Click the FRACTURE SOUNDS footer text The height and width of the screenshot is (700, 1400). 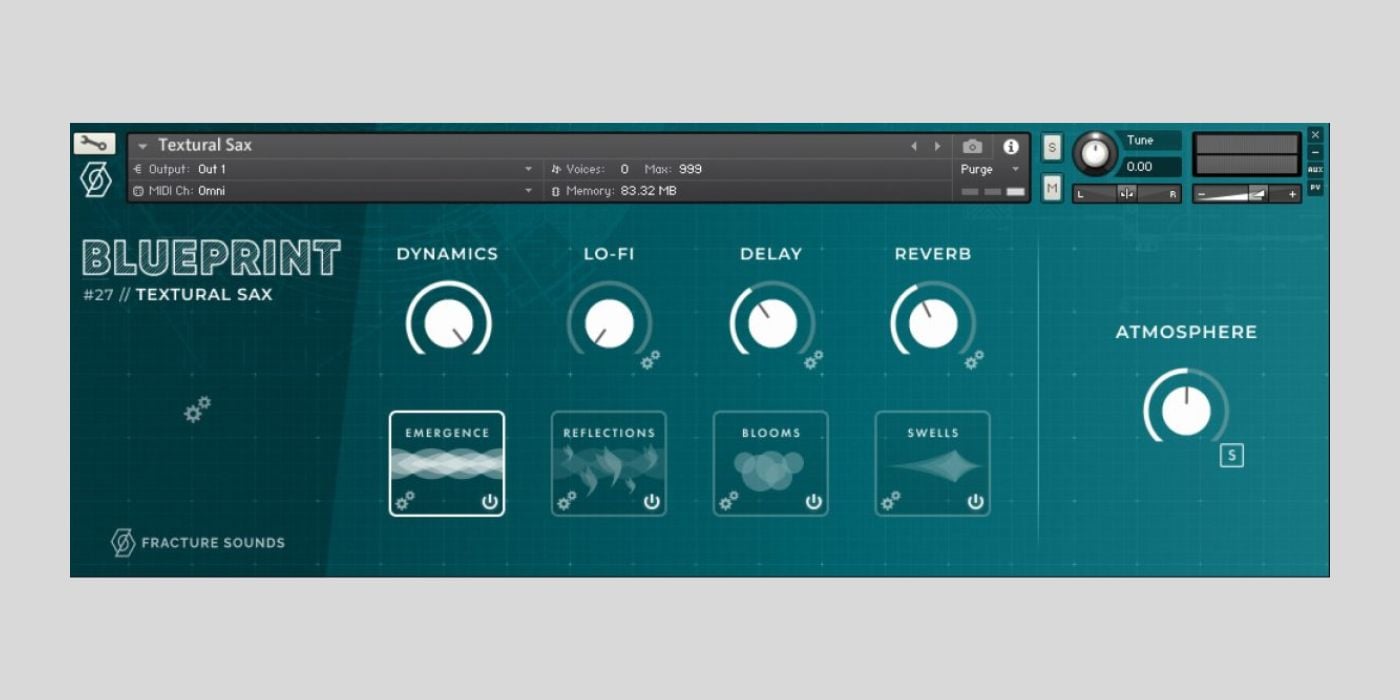pyautogui.click(x=213, y=543)
